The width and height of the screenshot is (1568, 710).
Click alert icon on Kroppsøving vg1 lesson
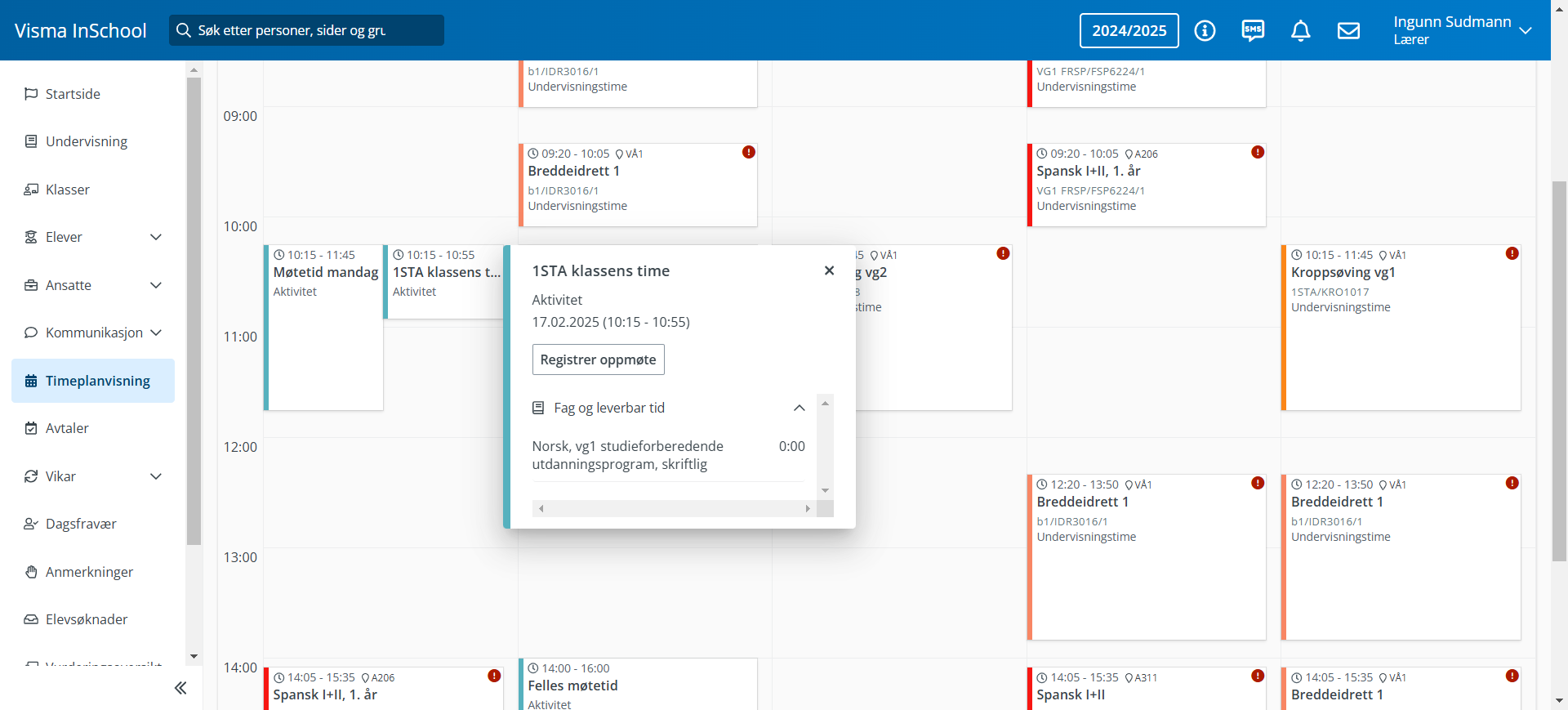[x=1512, y=254]
